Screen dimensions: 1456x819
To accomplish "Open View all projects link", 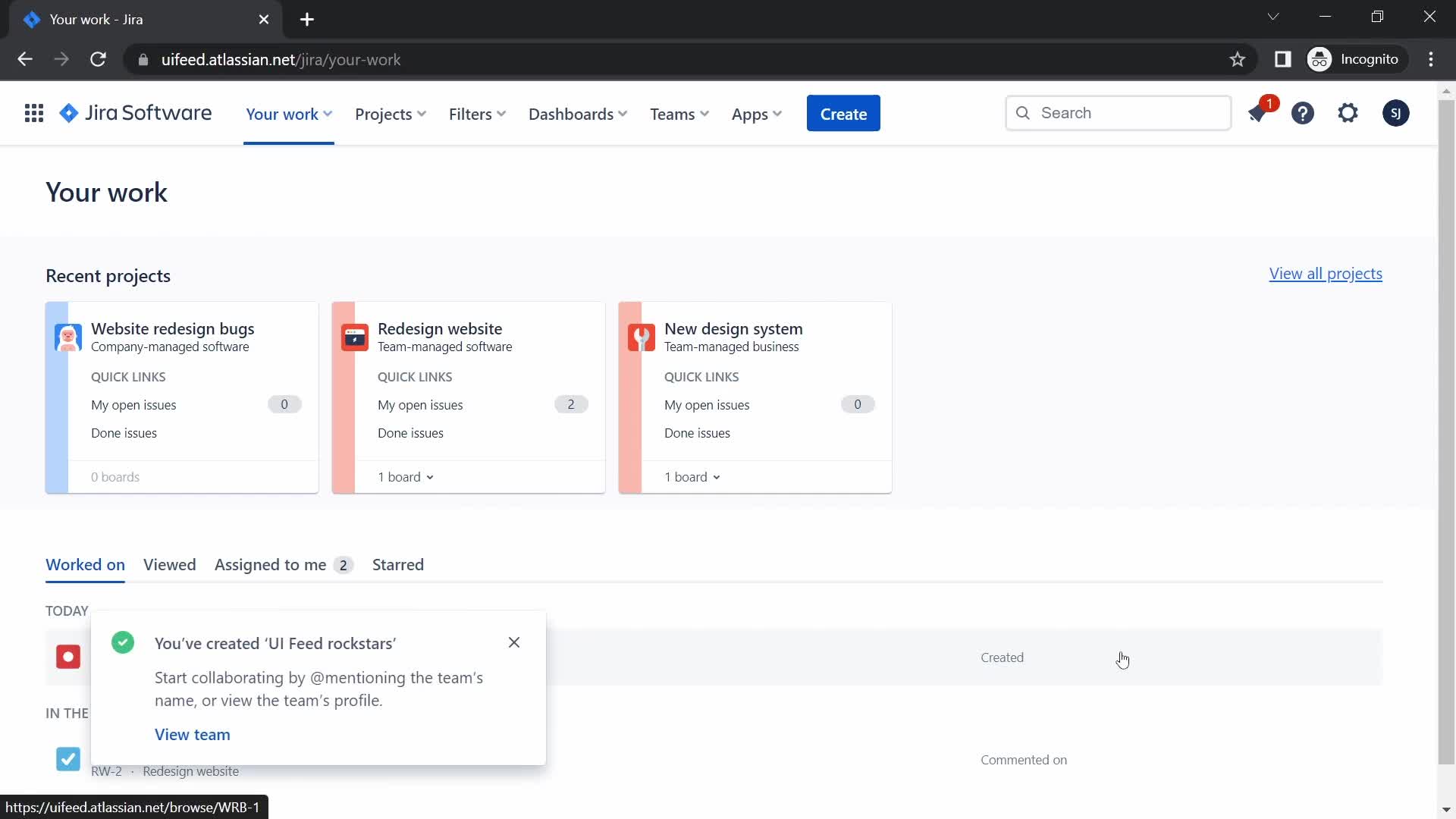I will [x=1325, y=273].
